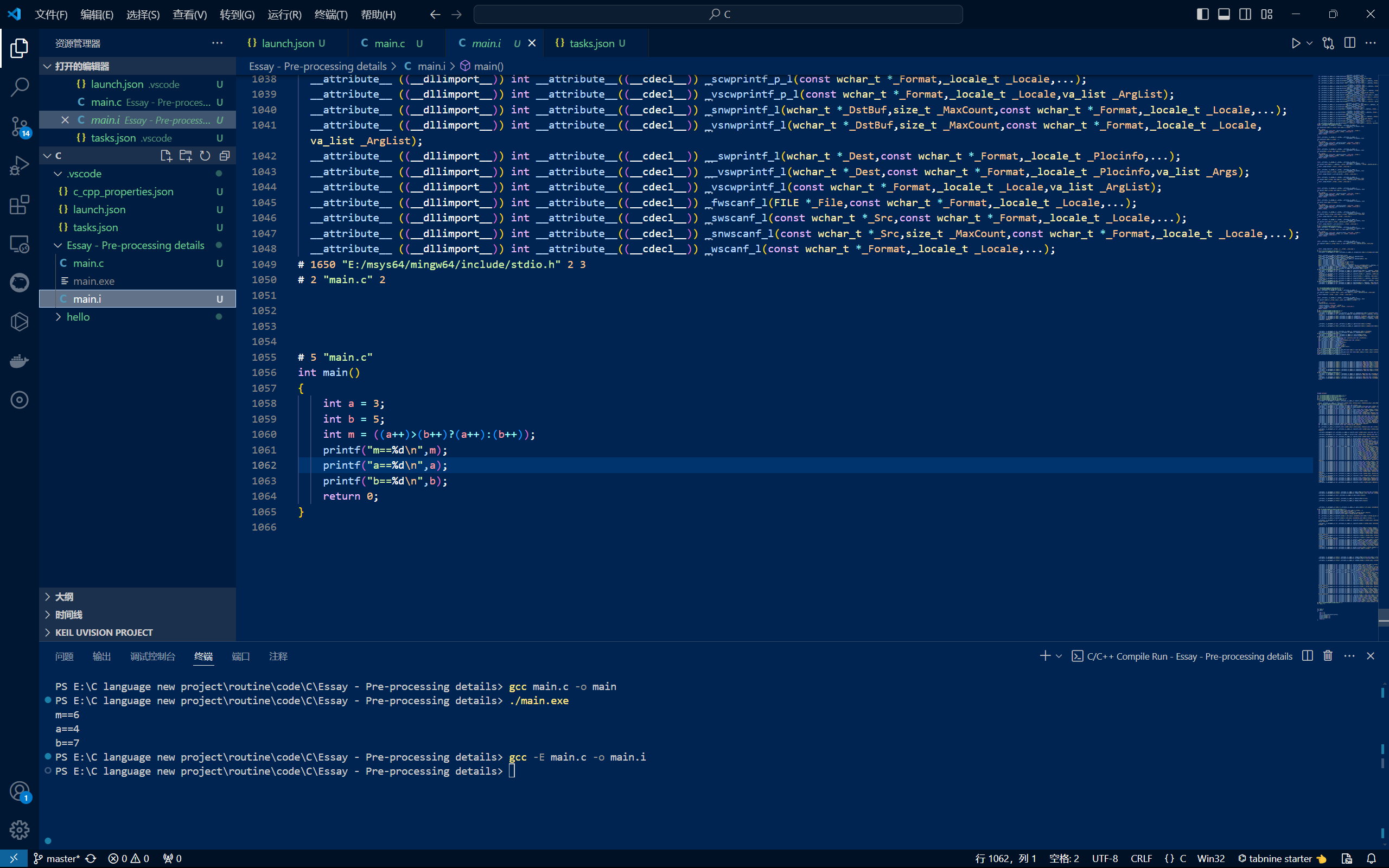Screen dimensions: 1389x868
Task: Split the editor to the right
Action: 1350,43
